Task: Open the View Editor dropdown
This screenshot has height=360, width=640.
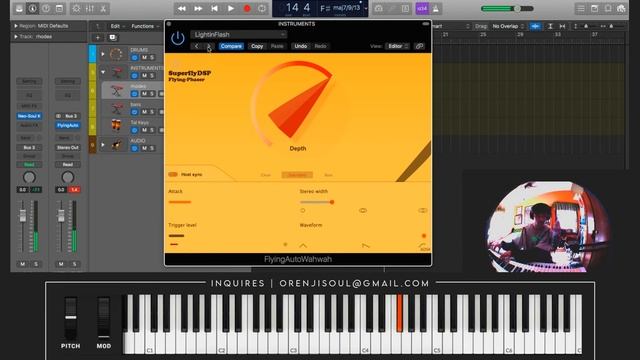Action: pyautogui.click(x=398, y=46)
